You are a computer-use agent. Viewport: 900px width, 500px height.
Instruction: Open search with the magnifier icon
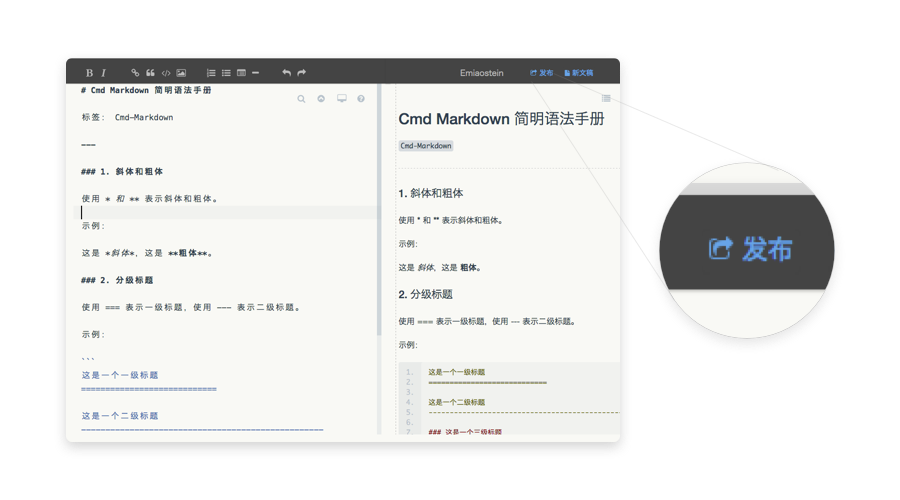click(x=301, y=99)
